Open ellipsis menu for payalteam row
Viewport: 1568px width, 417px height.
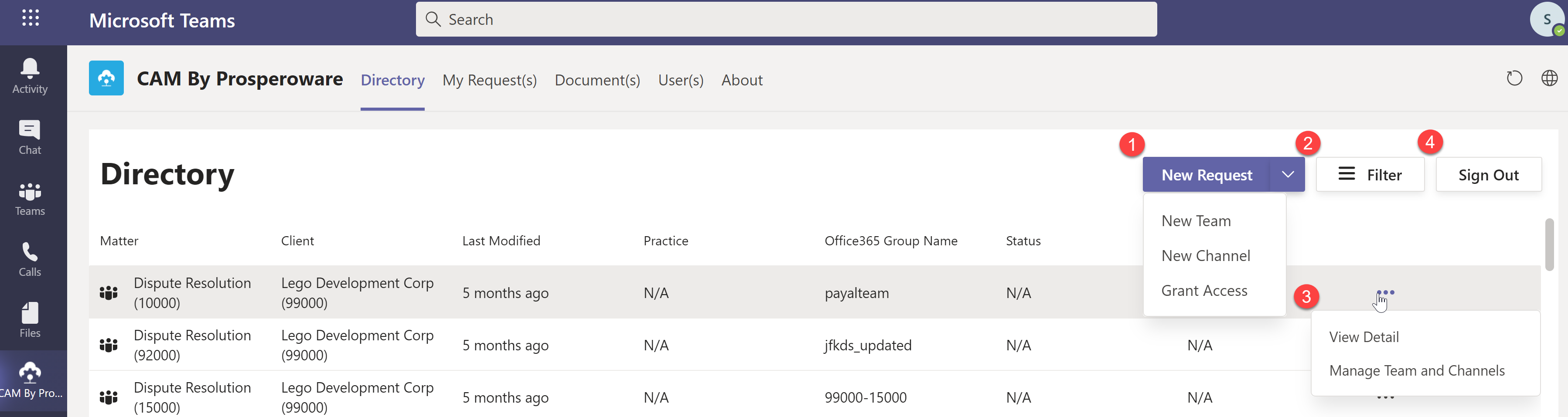[x=1385, y=292]
